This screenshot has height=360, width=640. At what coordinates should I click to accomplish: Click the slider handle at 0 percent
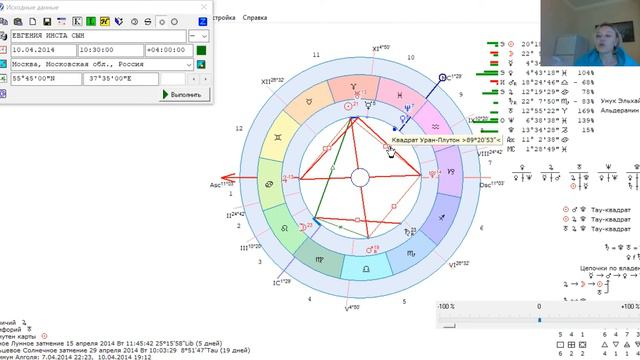pos(539,320)
